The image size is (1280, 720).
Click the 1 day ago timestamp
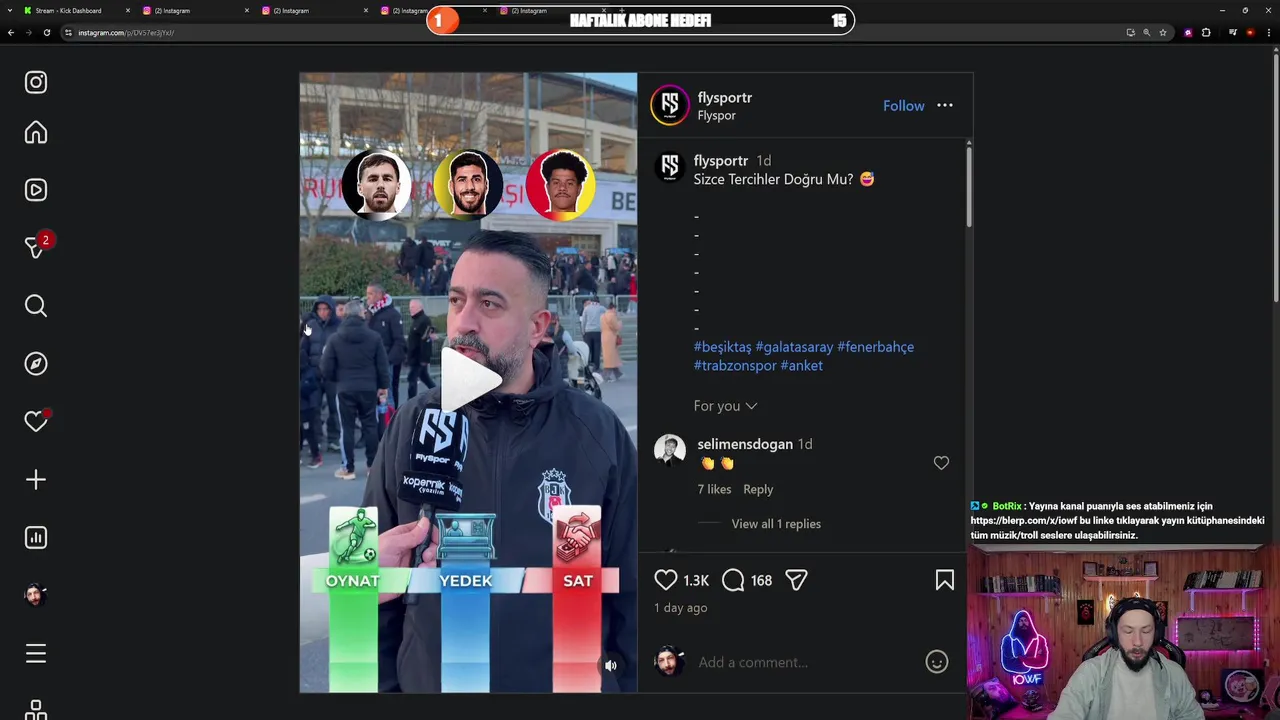coord(681,608)
